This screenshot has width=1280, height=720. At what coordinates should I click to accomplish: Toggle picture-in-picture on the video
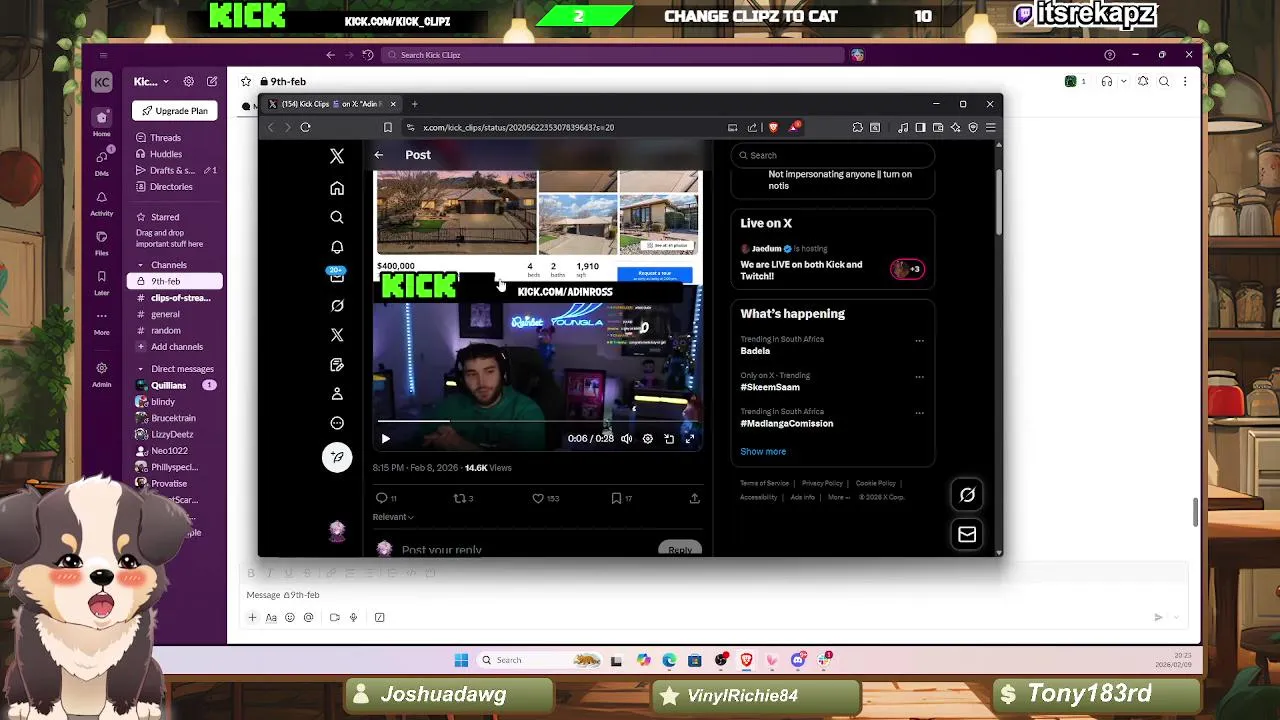(669, 439)
